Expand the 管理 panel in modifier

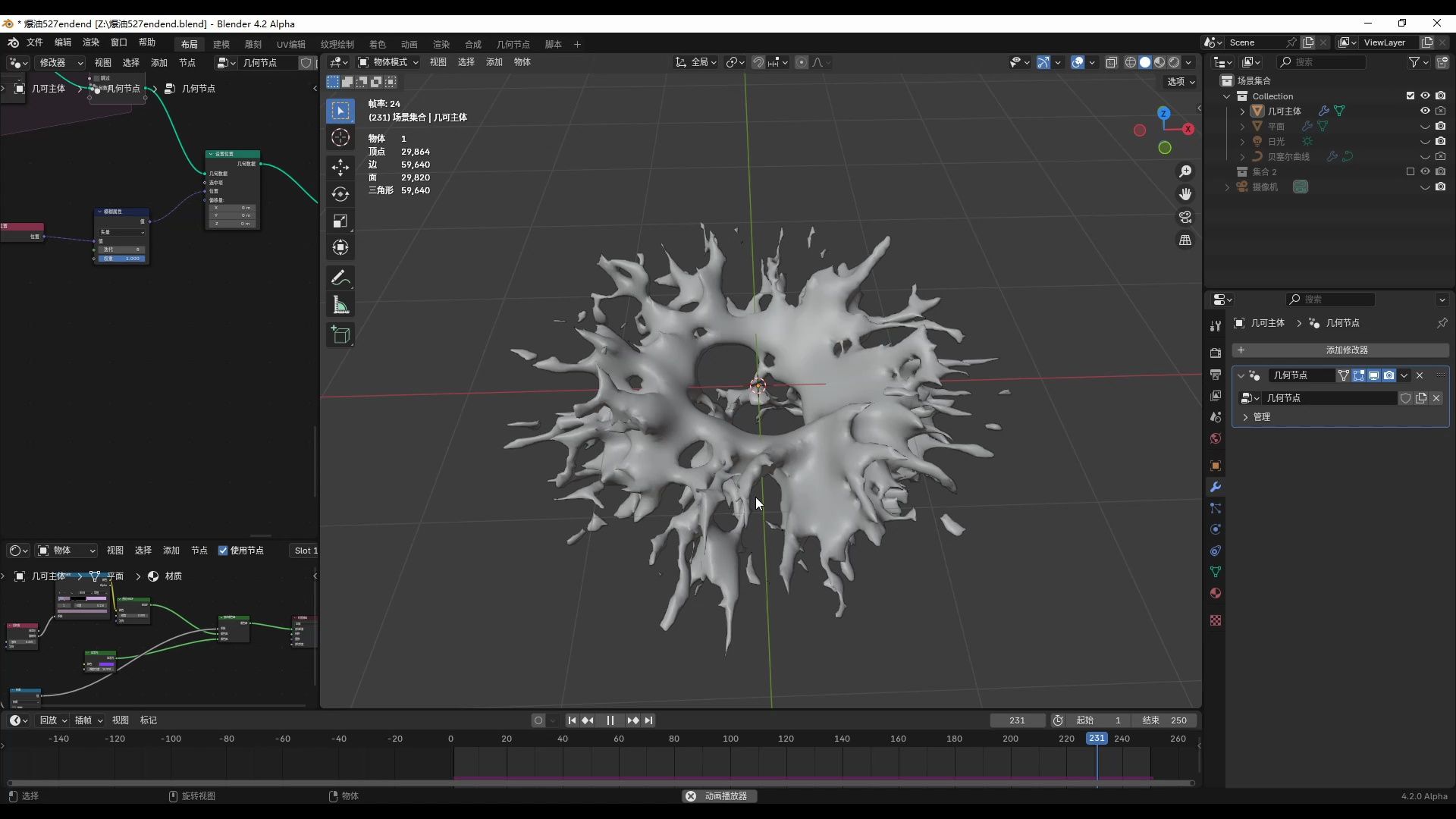coord(1245,417)
